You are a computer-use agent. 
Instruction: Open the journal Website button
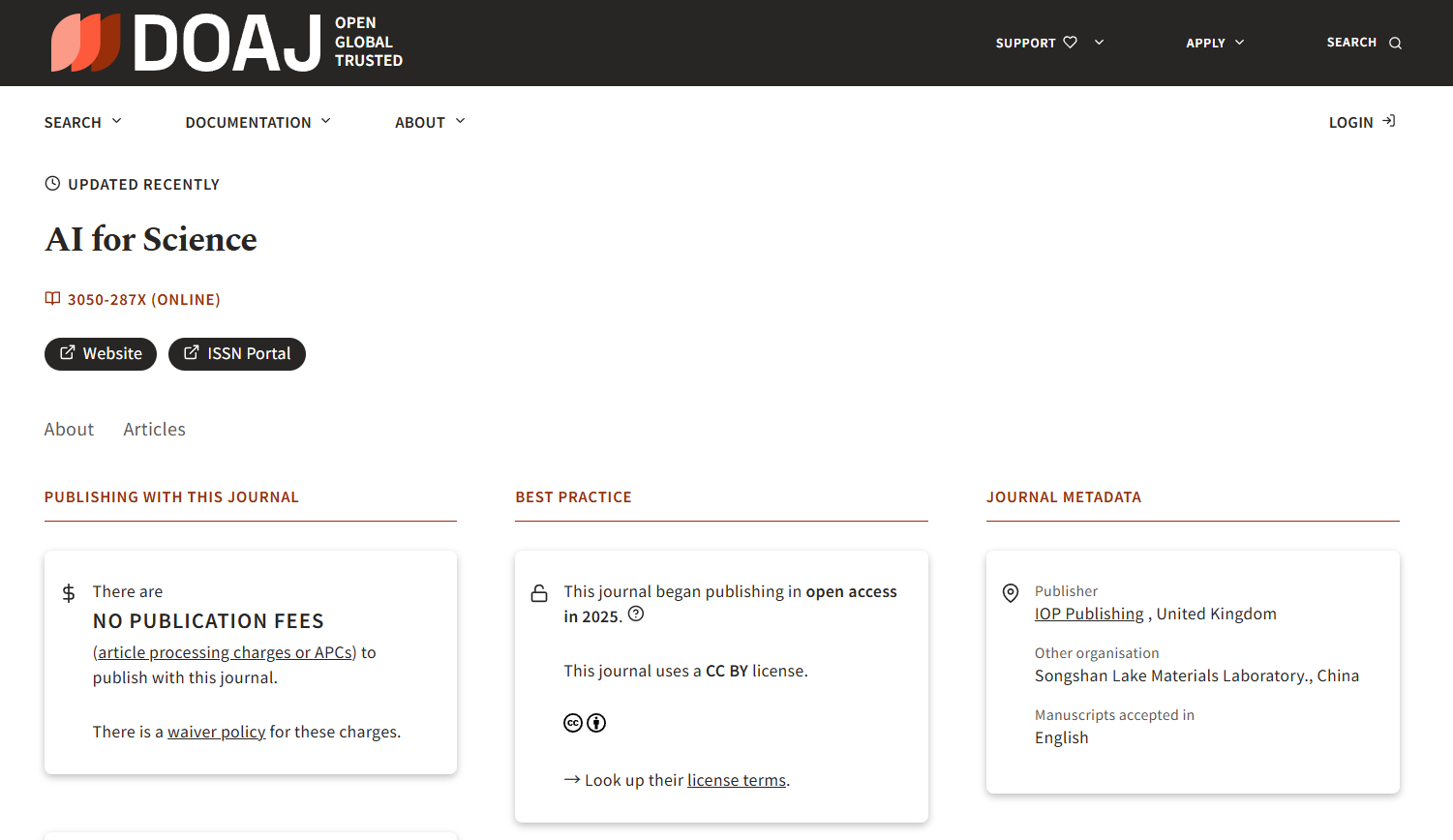pyautogui.click(x=101, y=354)
